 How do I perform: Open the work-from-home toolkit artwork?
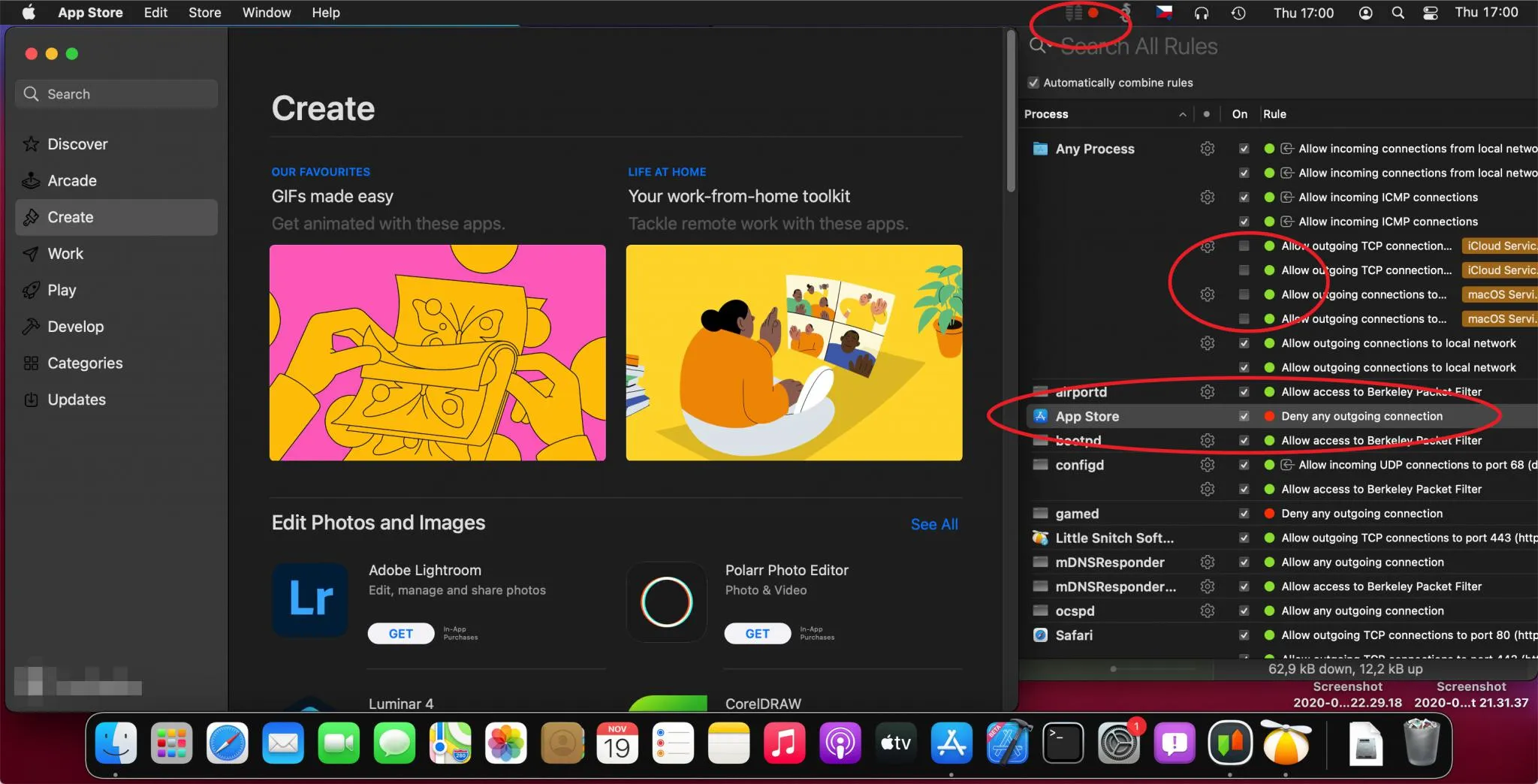[795, 353]
